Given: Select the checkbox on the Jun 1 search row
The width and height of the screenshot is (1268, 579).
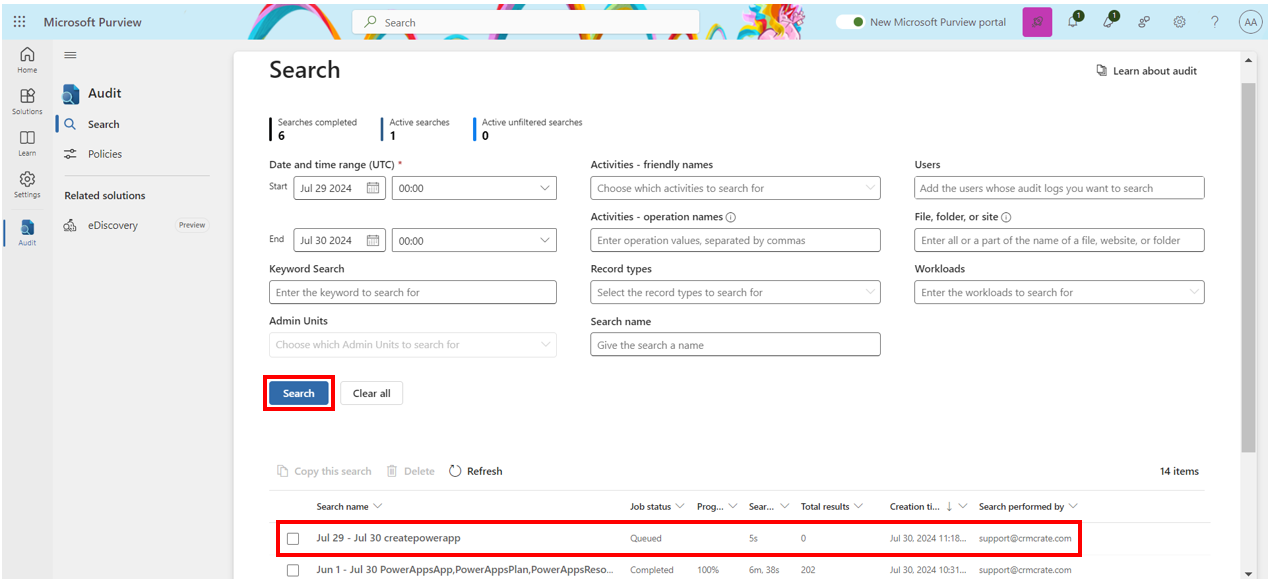Looking at the screenshot, I should pos(292,569).
